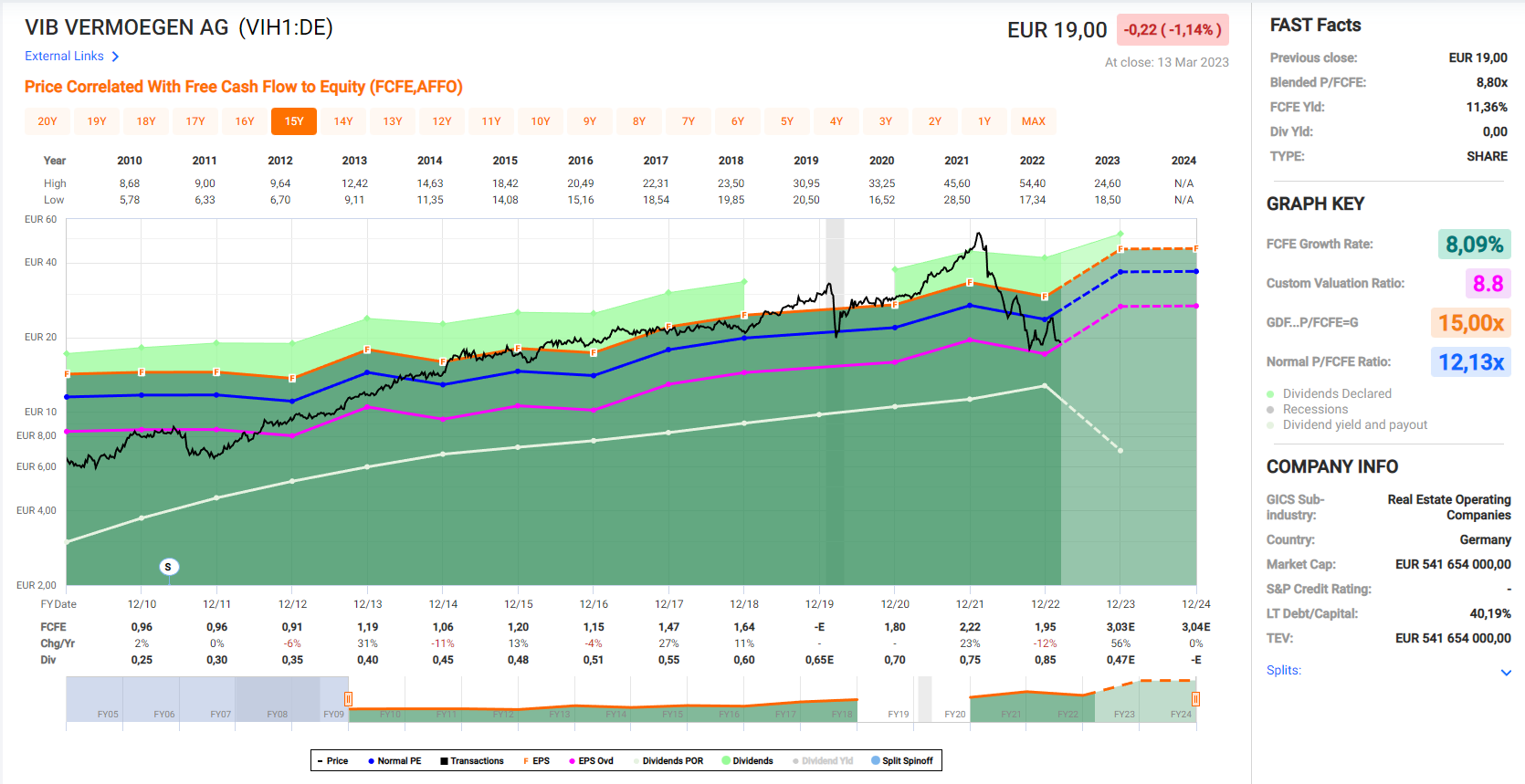Toggle Transactions series in legend
This screenshot has width=1525, height=784.
coord(471,761)
